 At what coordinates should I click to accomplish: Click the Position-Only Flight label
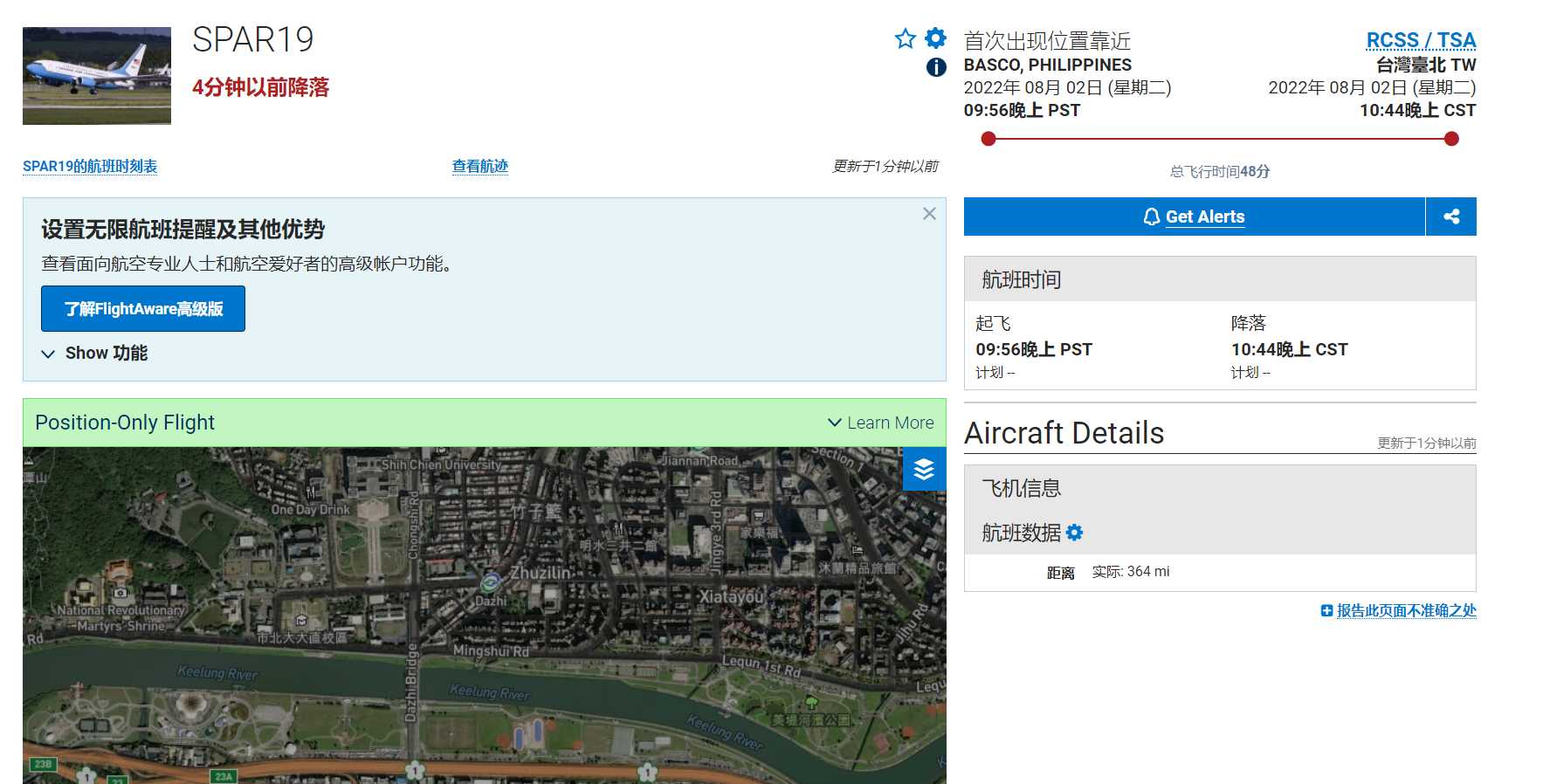tap(125, 423)
